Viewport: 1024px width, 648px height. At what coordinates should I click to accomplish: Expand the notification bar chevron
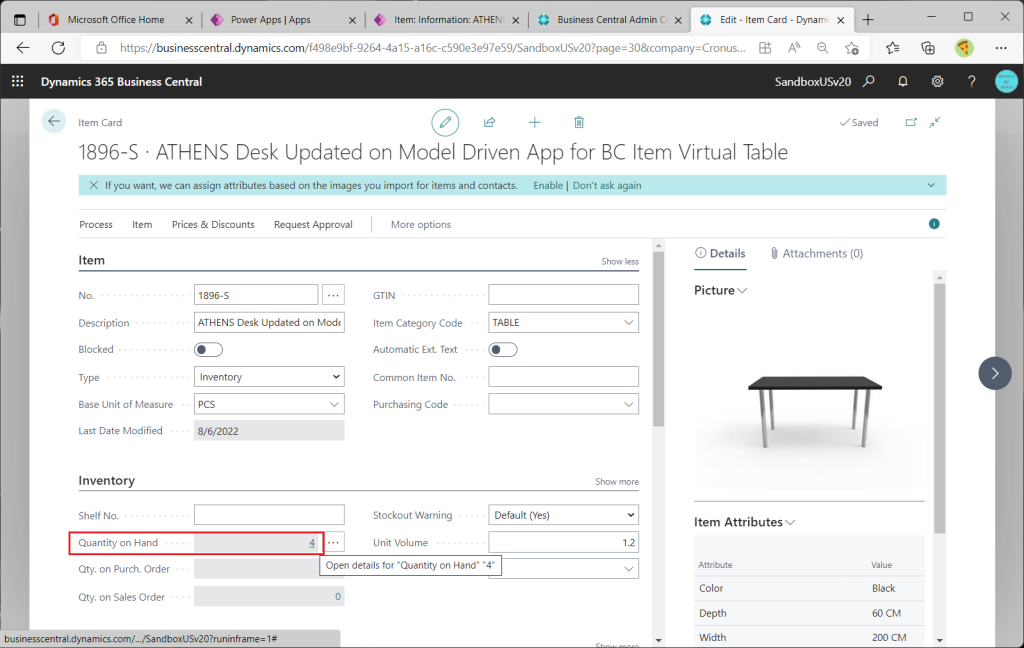931,186
